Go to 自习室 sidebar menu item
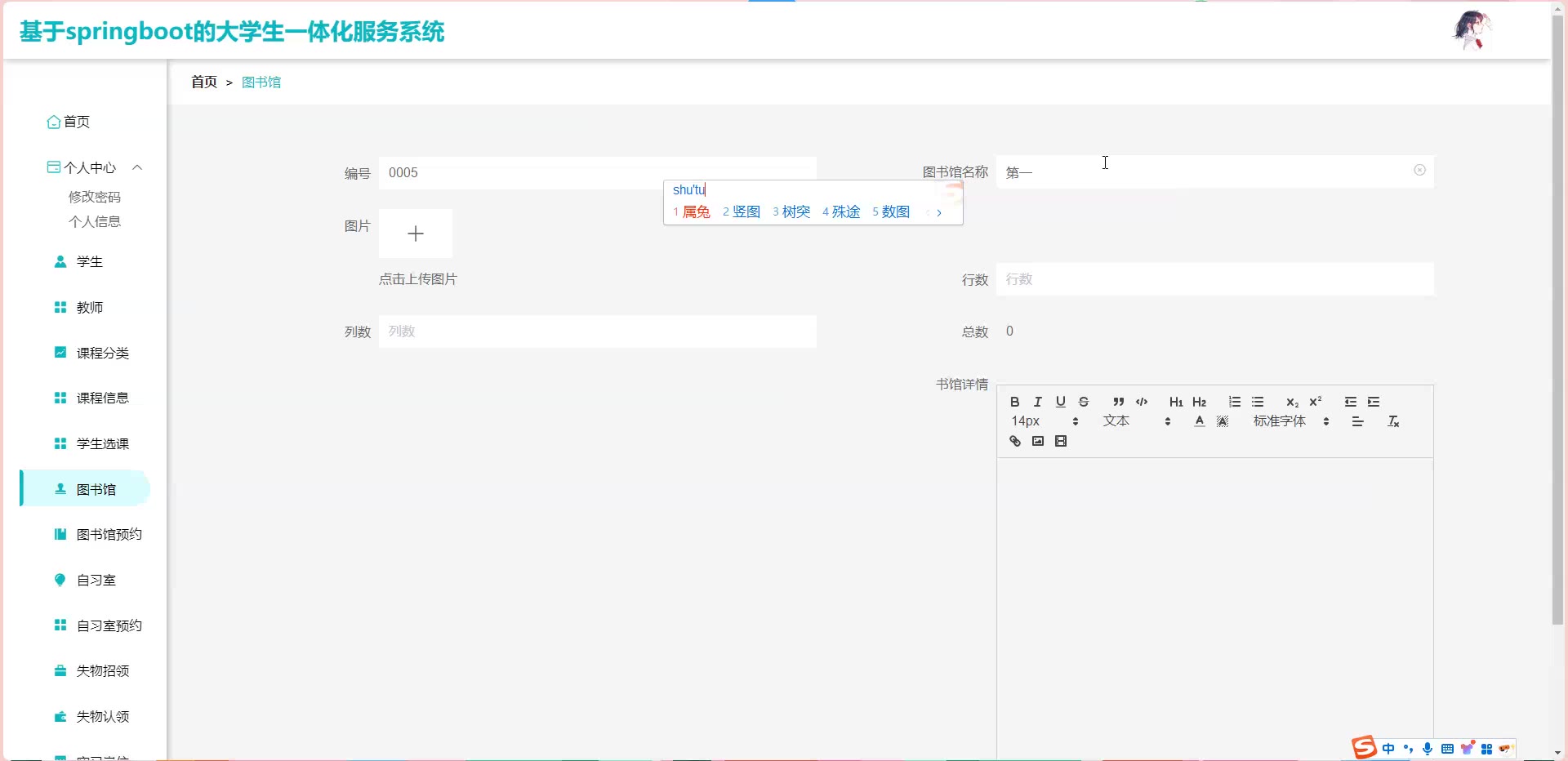The height and width of the screenshot is (761, 1568). pos(96,581)
